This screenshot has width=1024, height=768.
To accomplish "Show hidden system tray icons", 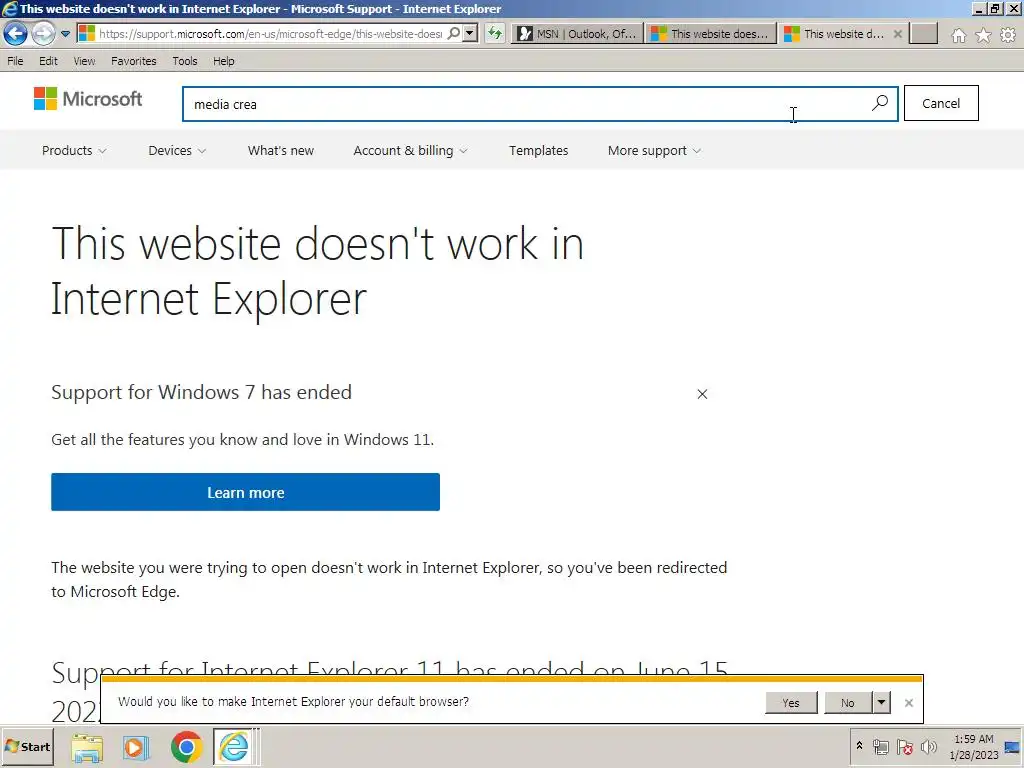I will [859, 745].
